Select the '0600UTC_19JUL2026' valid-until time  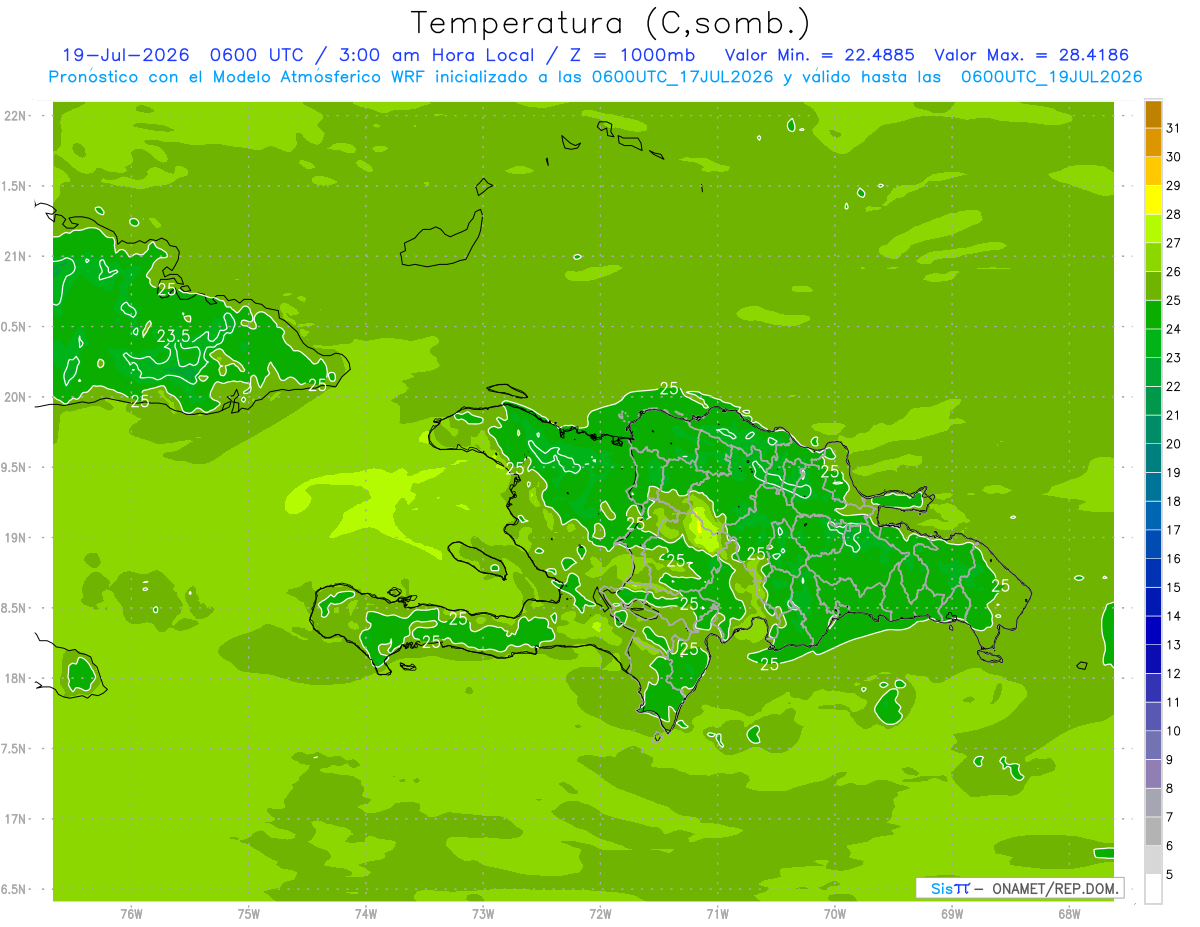coord(1052,77)
